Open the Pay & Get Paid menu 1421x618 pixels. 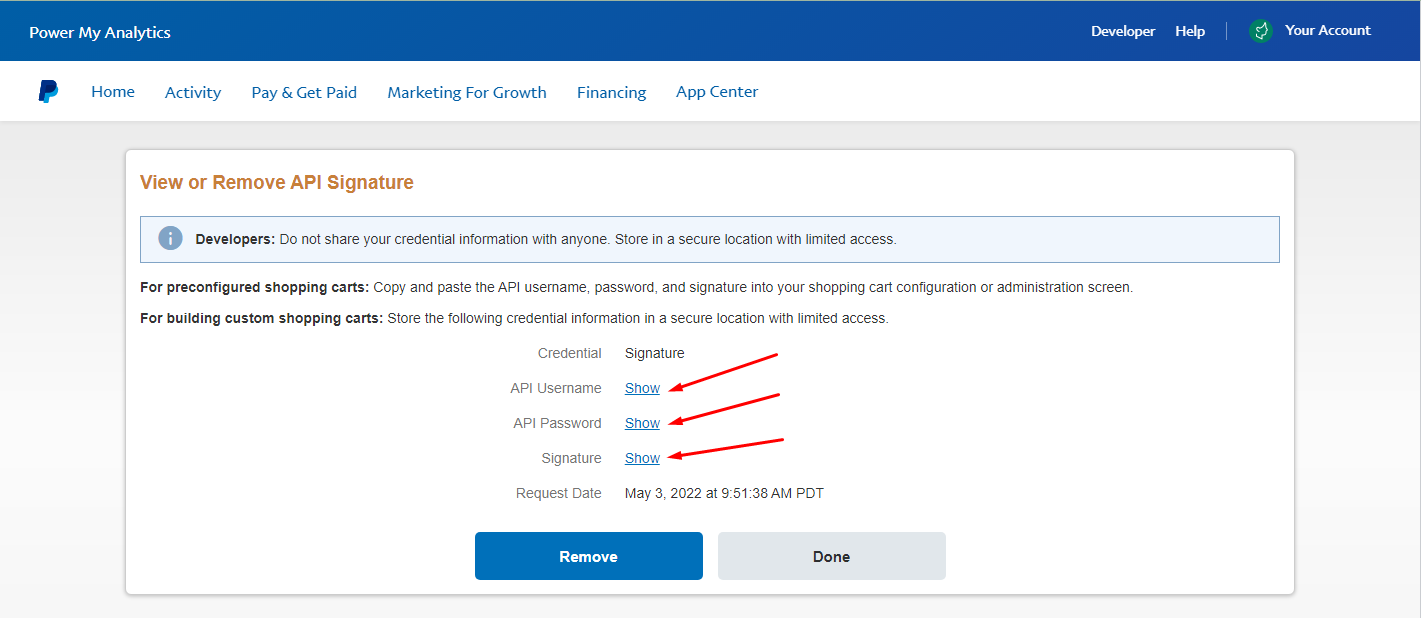pos(304,92)
